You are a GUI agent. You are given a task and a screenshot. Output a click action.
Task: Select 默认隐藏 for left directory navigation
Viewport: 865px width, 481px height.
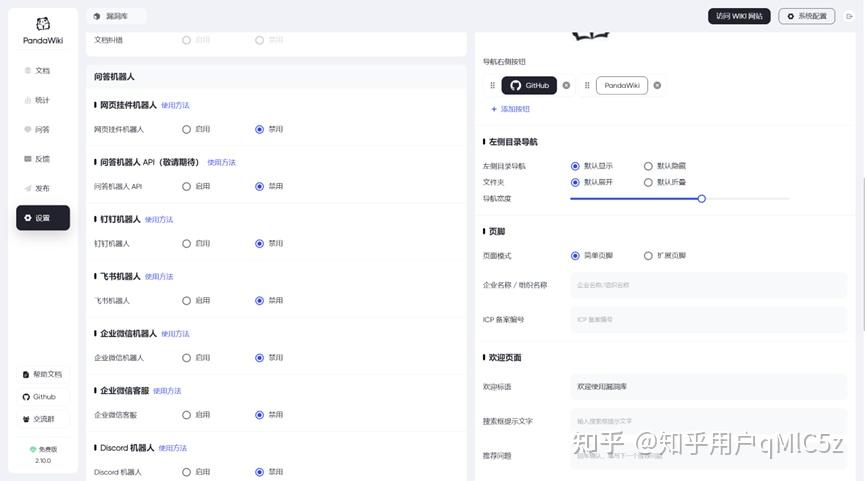648,166
